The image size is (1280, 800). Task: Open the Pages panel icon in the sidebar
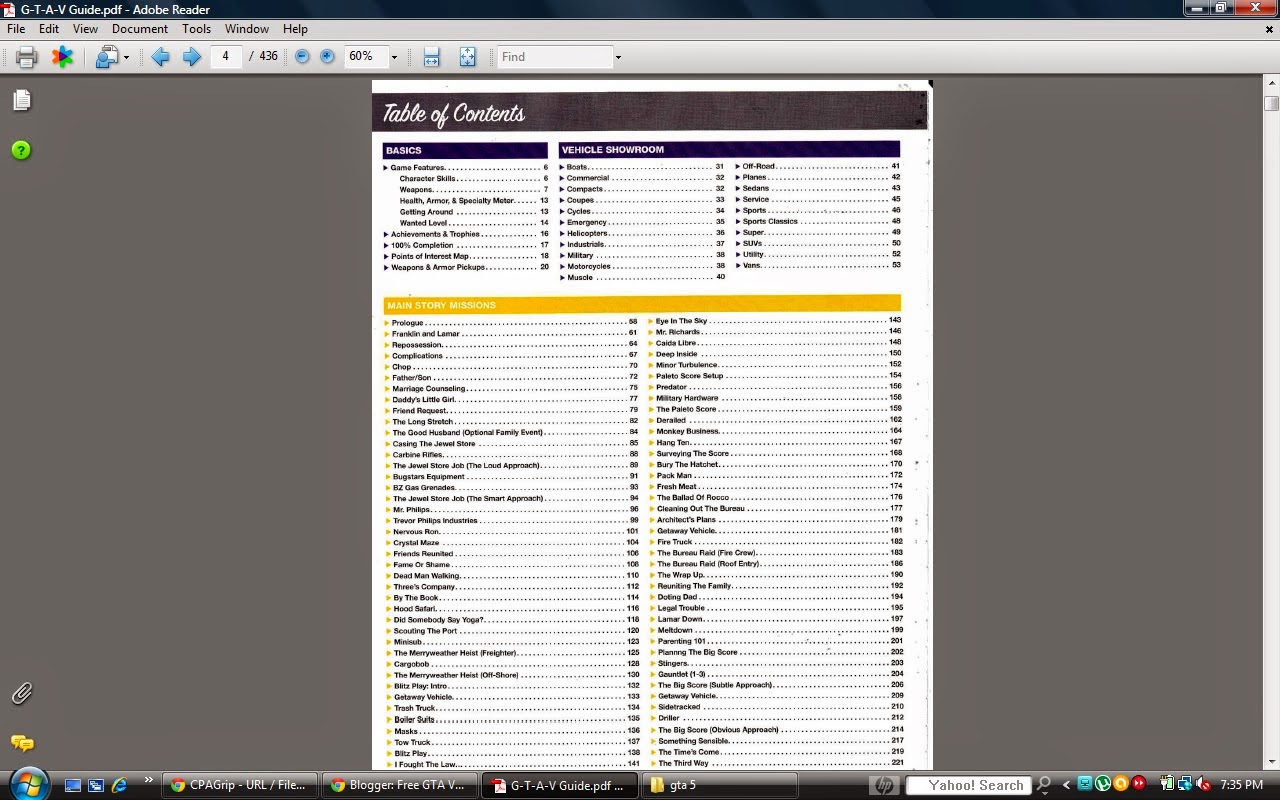click(x=21, y=100)
